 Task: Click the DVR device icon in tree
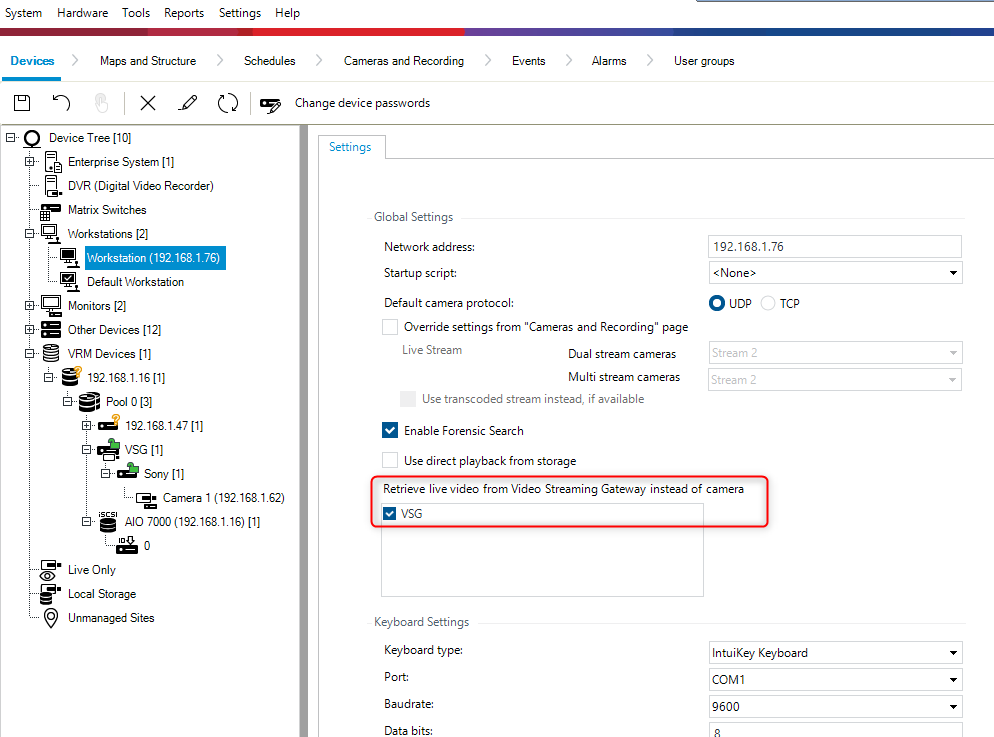(x=51, y=186)
